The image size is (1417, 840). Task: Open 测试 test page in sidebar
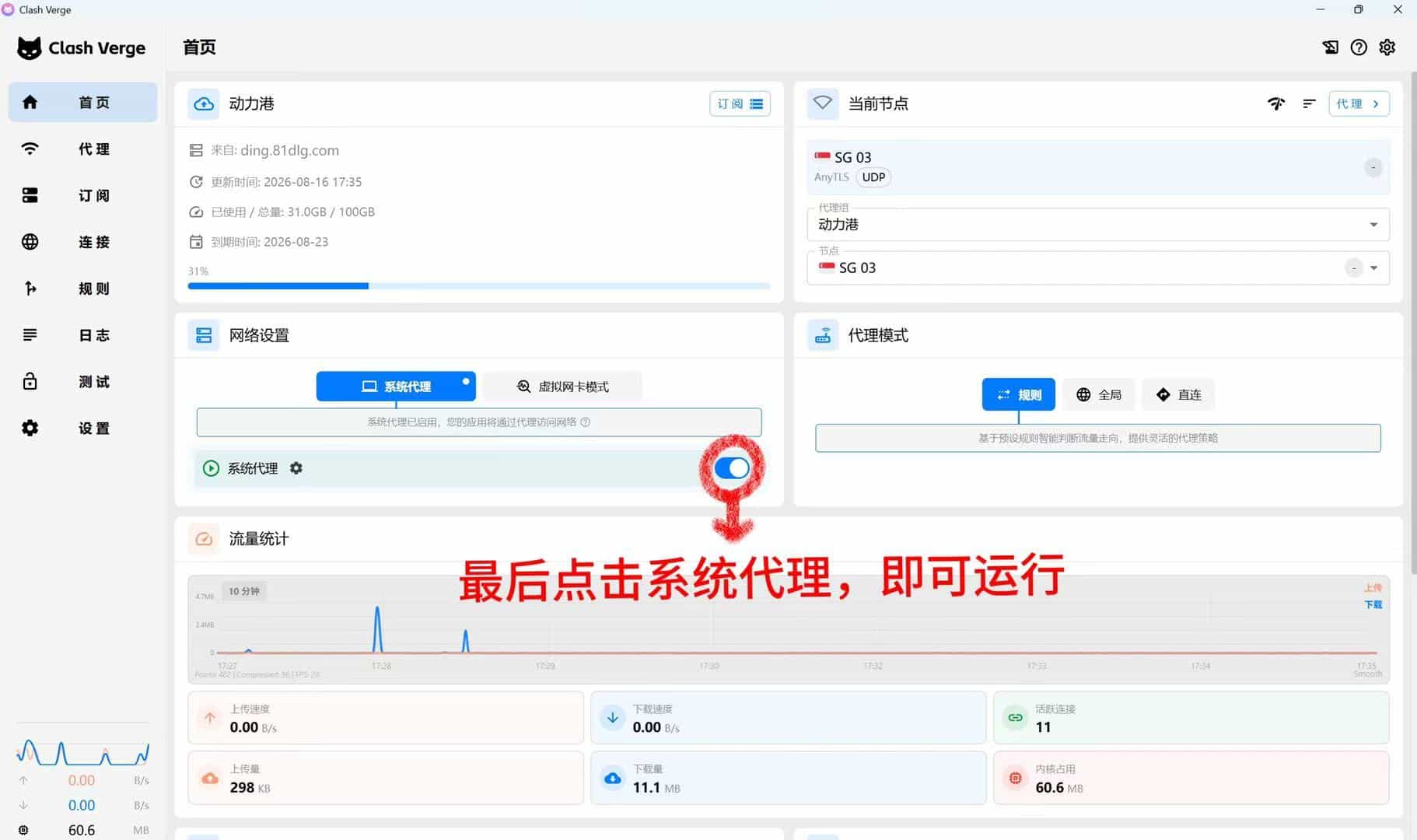[x=82, y=382]
